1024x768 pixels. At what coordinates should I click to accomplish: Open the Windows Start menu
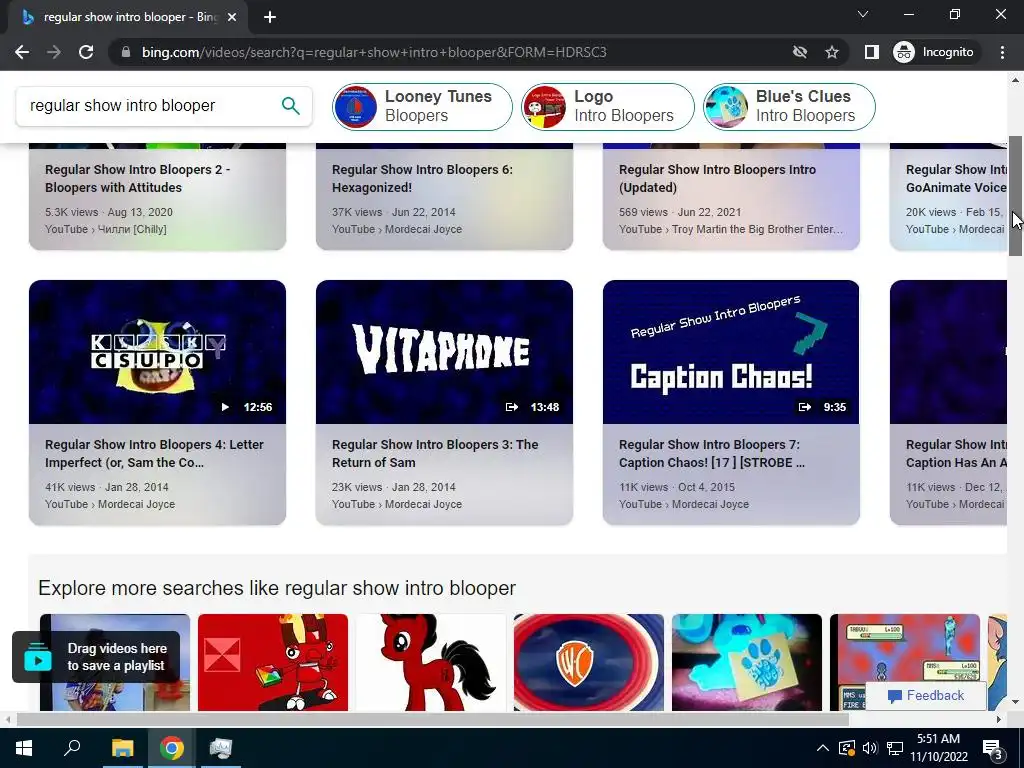click(24, 748)
